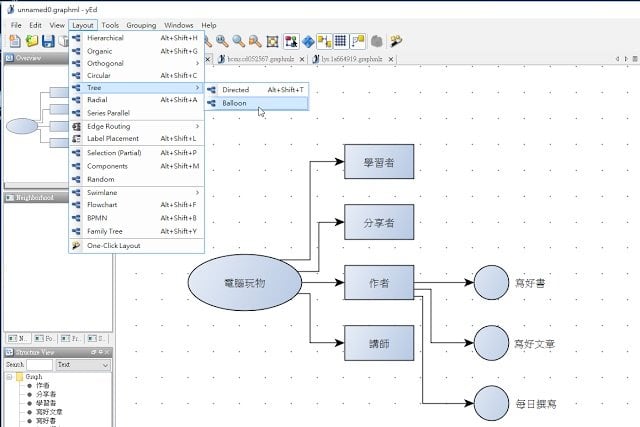The image size is (640, 427).
Task: Click the Edge Routing menu icon
Action: coord(76,127)
